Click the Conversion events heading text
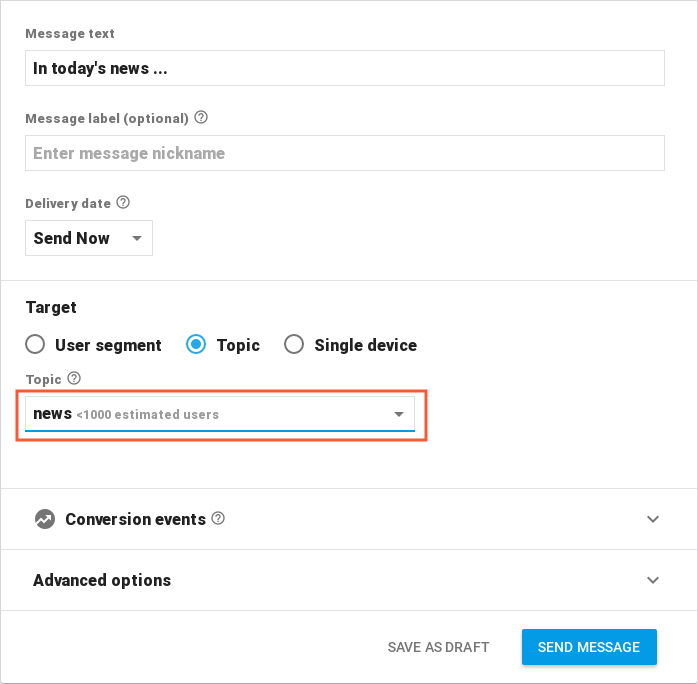Viewport: 698px width, 684px height. pyautogui.click(x=135, y=519)
